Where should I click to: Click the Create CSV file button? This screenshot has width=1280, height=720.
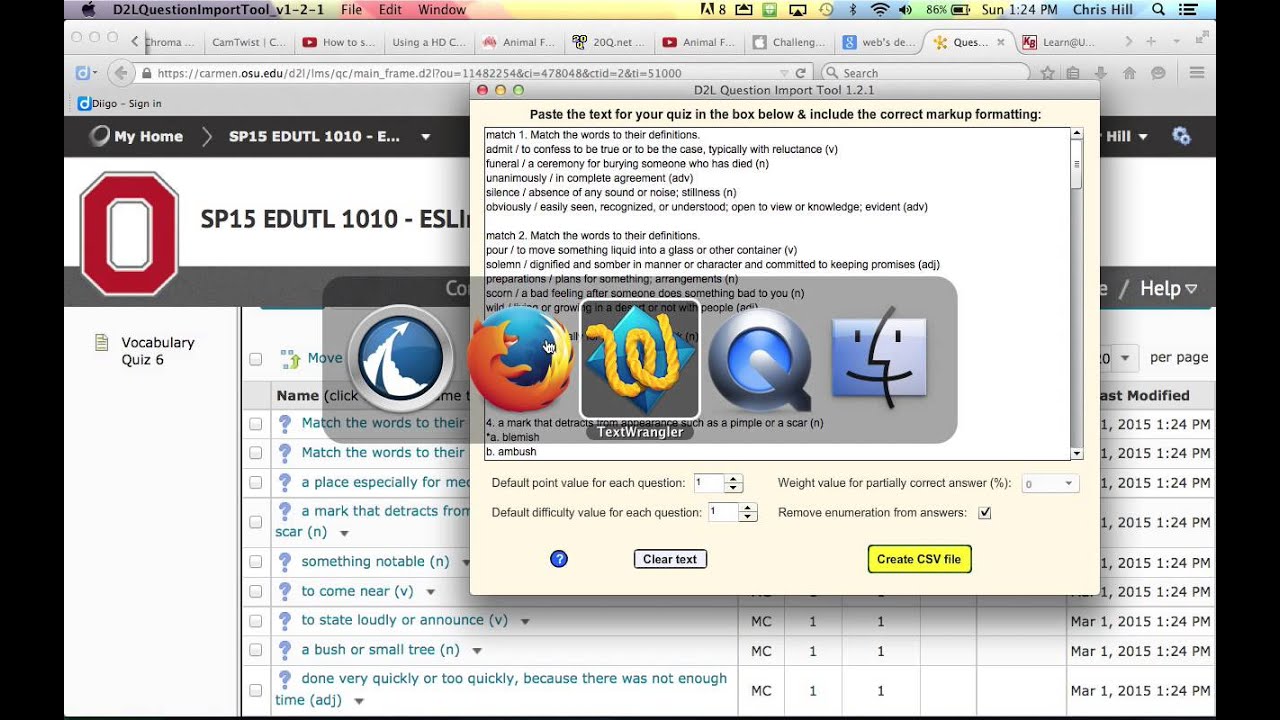click(919, 559)
